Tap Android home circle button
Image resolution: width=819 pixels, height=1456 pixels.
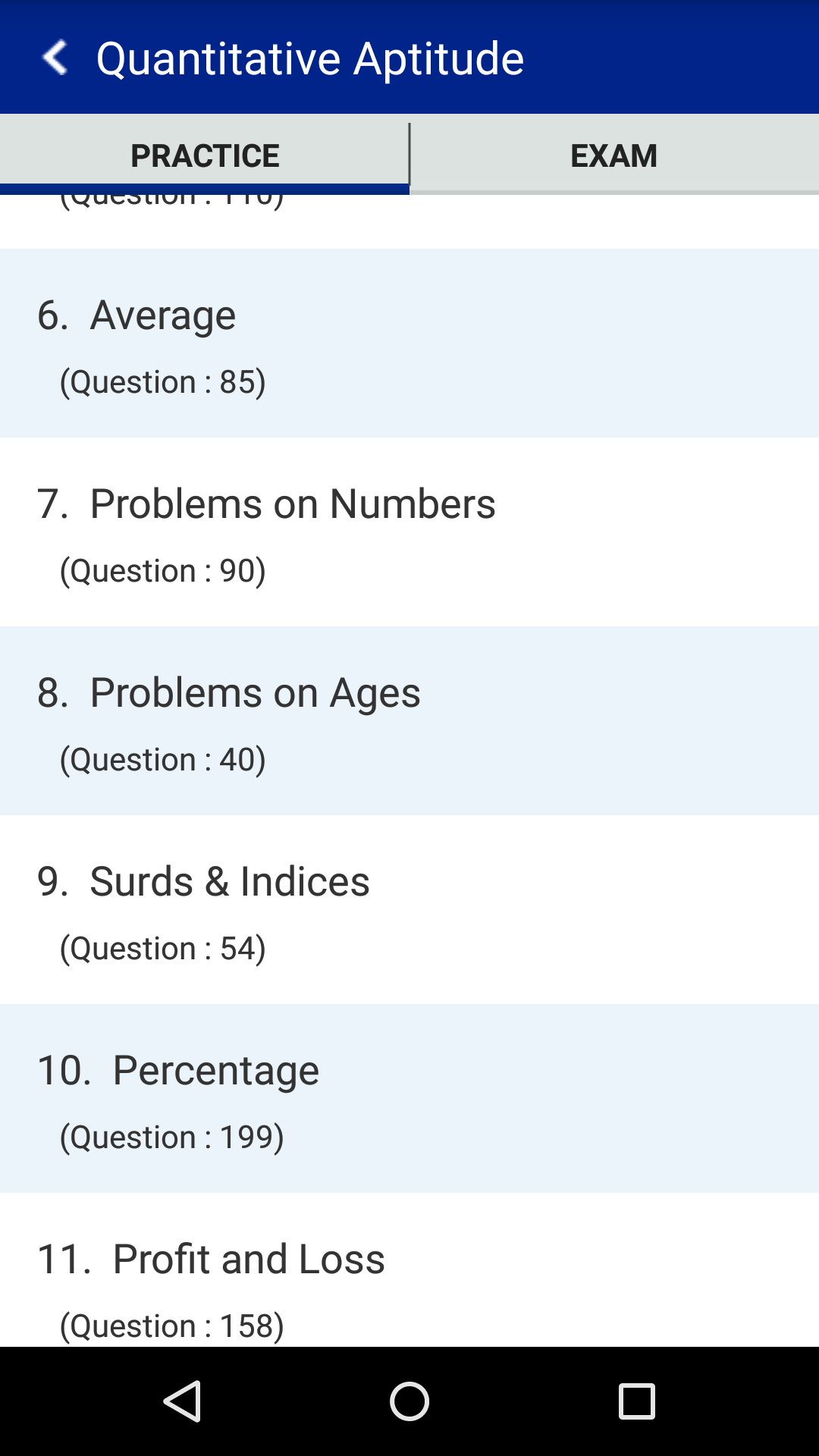click(409, 1401)
